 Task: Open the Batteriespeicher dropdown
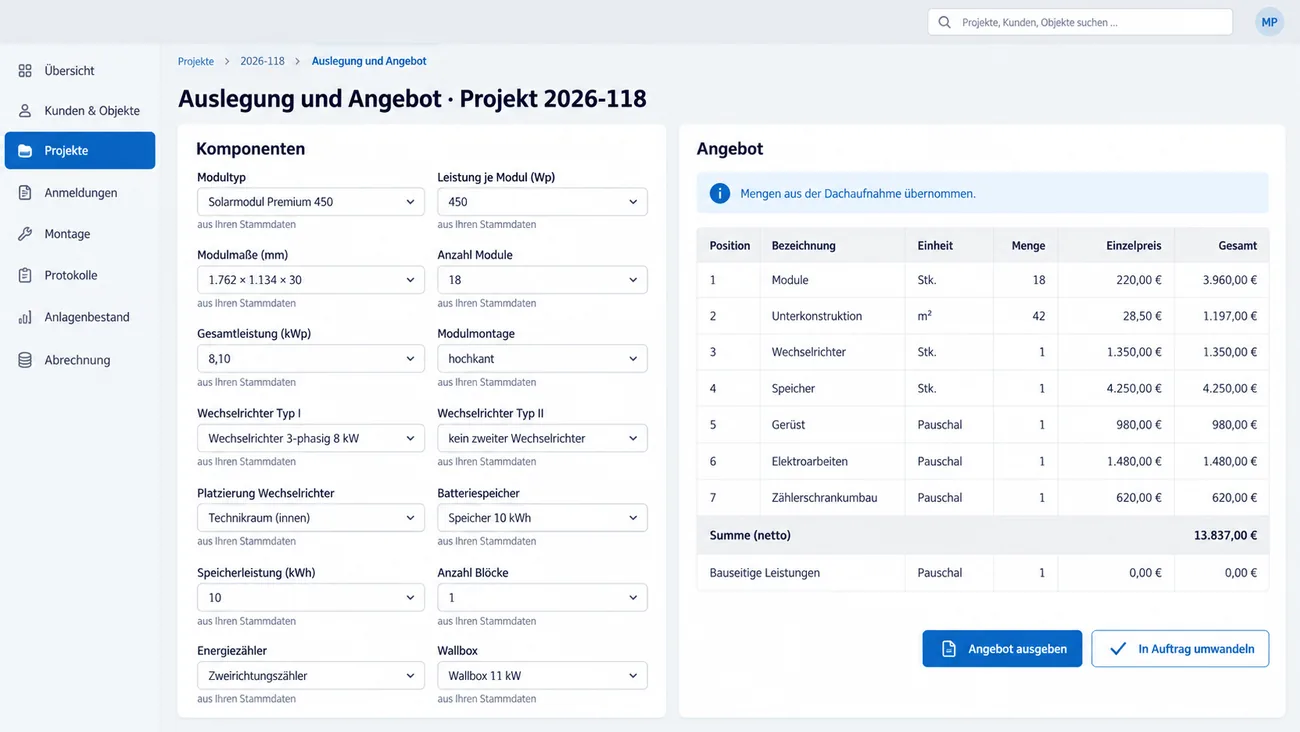(542, 518)
